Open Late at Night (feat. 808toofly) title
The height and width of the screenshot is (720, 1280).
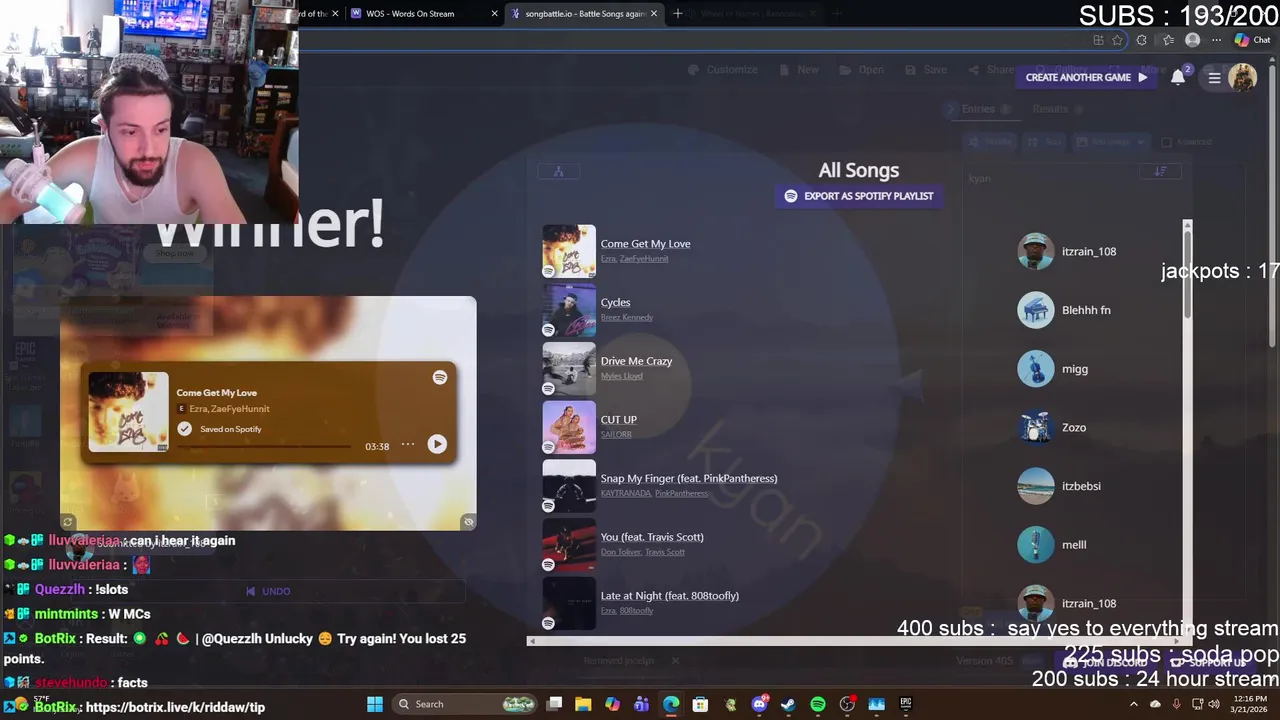tap(670, 596)
